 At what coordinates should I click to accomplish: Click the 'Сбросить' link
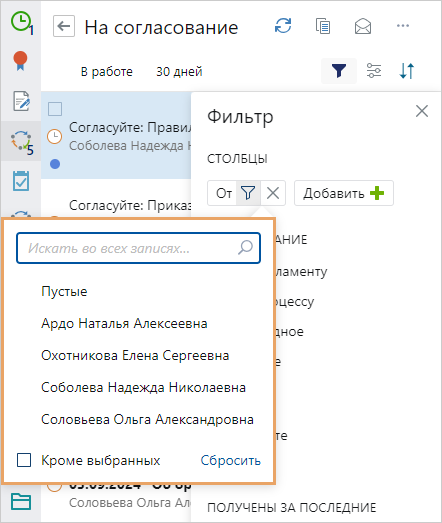[231, 460]
